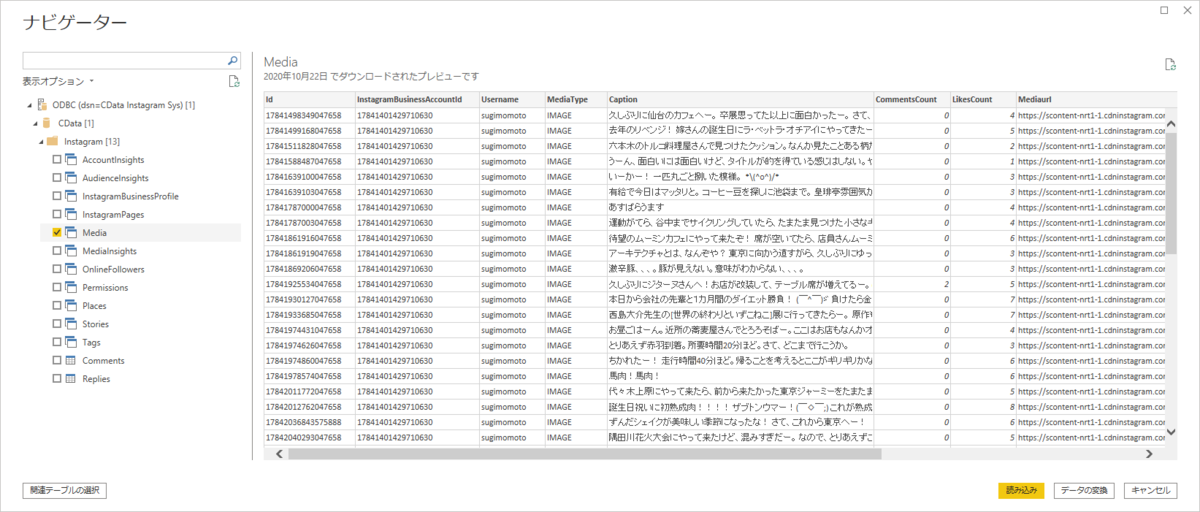
Task: Click the Stories table icon
Action: (x=72, y=324)
